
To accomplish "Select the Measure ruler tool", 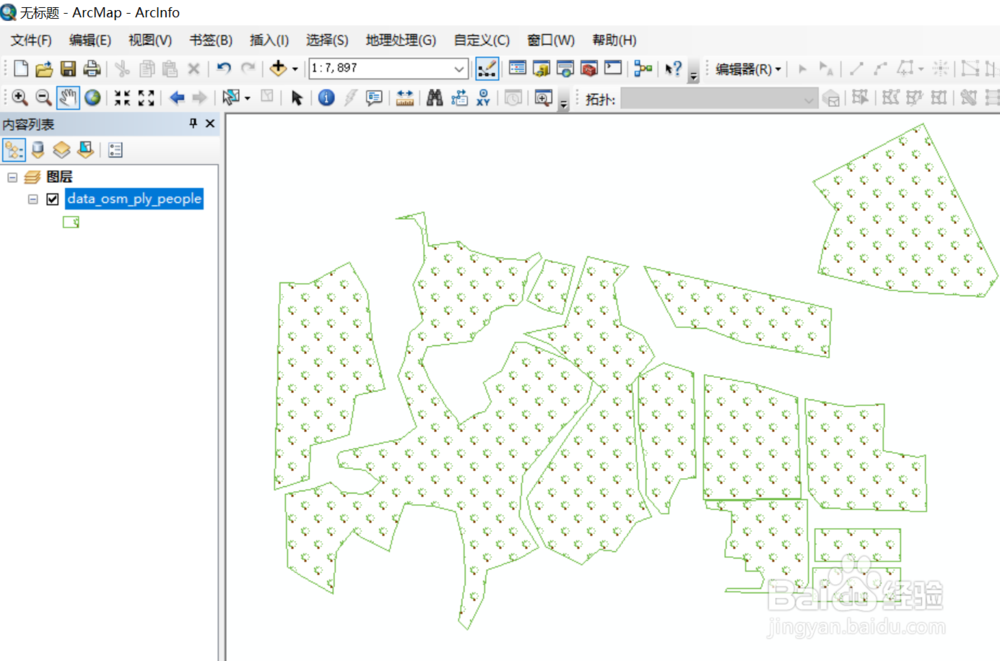I will pyautogui.click(x=405, y=98).
